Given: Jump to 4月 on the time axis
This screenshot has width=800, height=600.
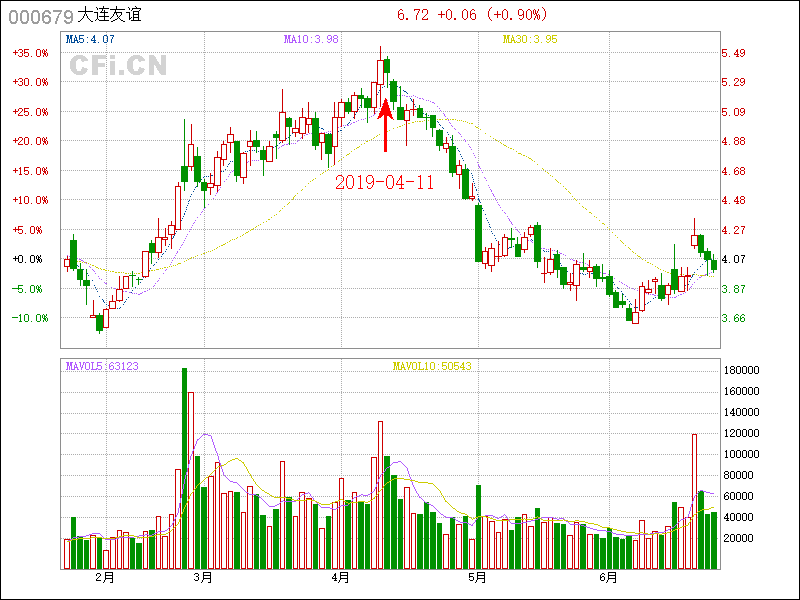Looking at the screenshot, I should 340,577.
